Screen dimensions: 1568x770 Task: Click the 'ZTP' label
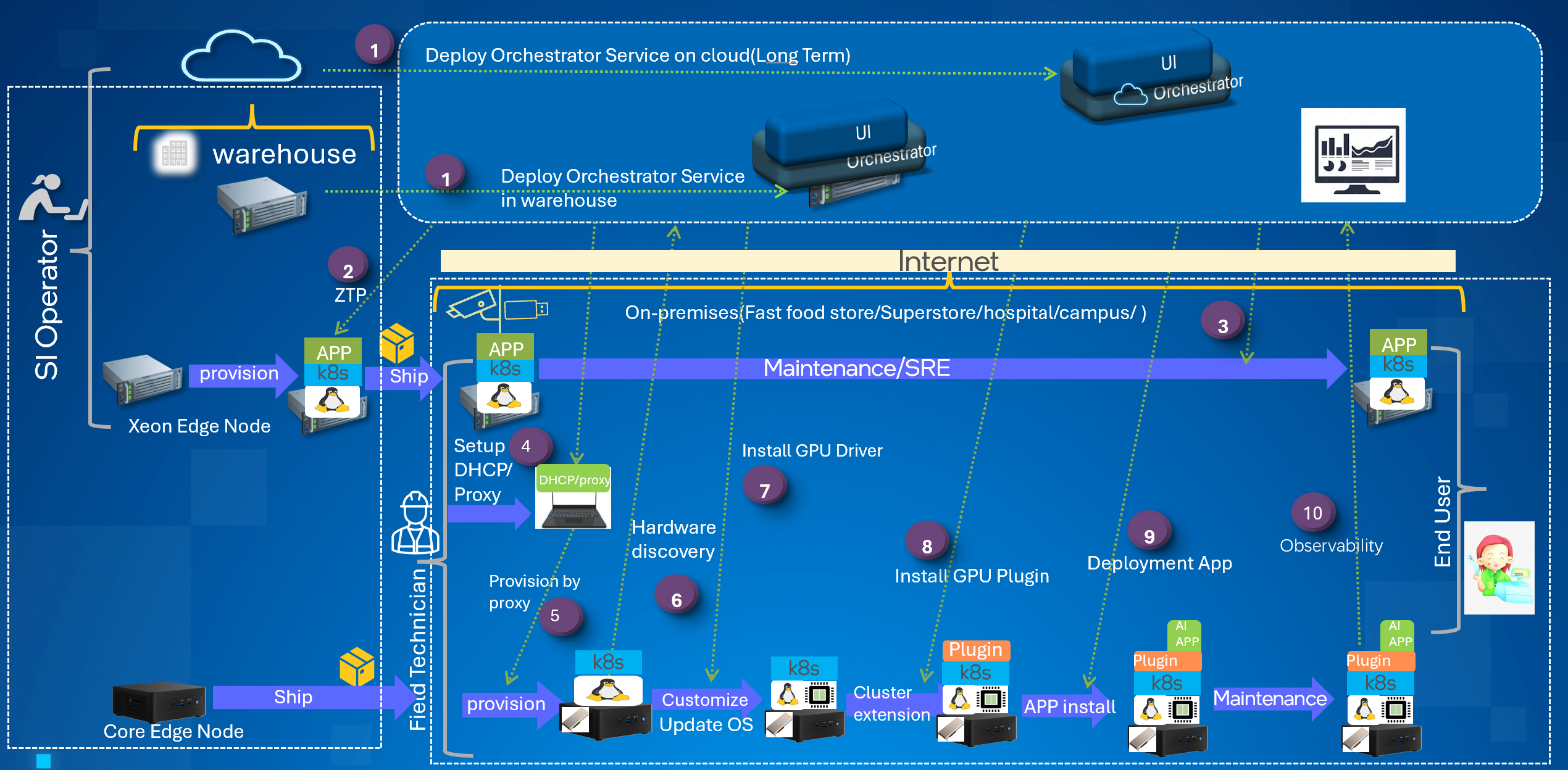(x=350, y=295)
